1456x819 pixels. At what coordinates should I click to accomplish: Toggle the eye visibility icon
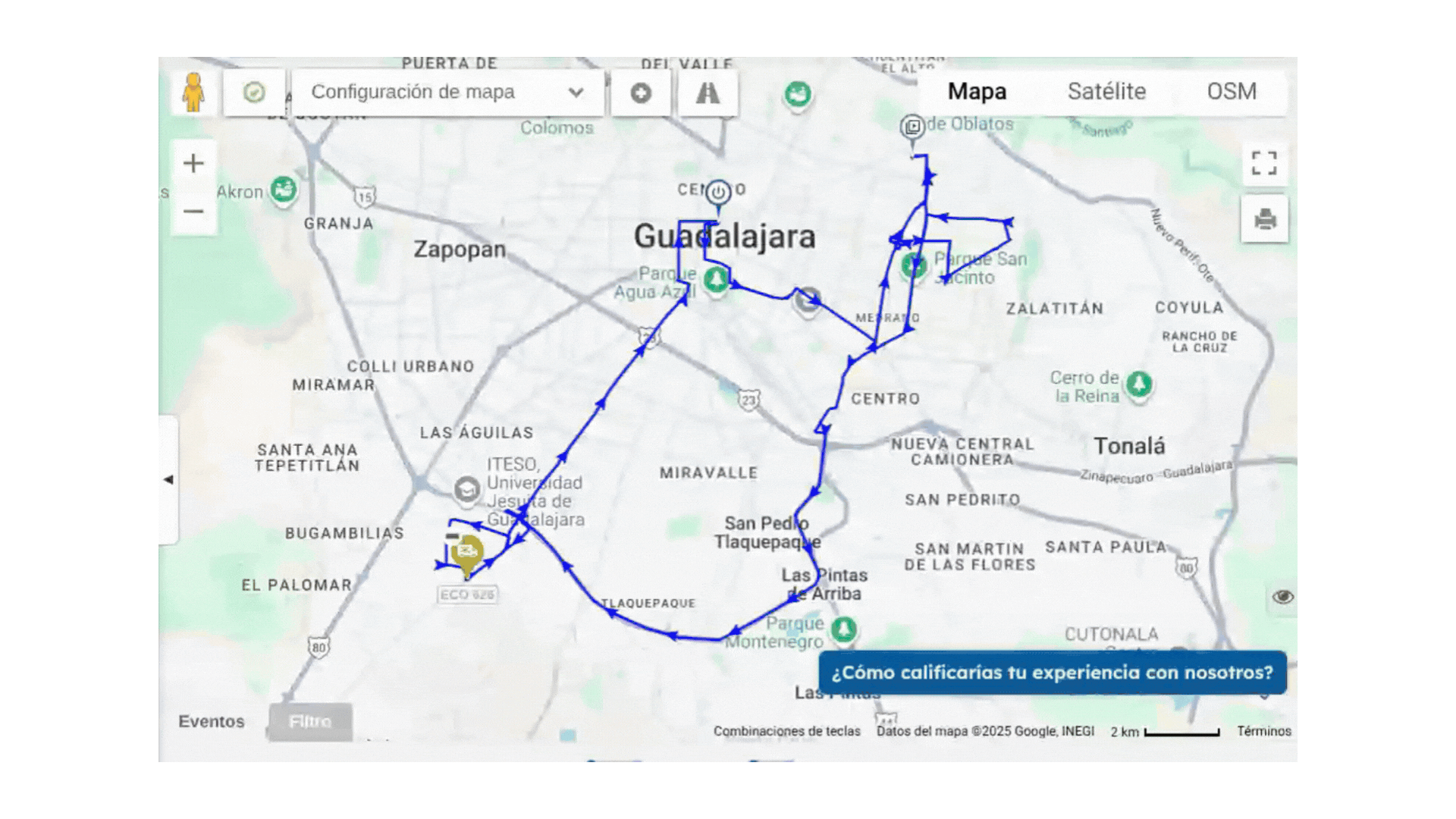pyautogui.click(x=1282, y=597)
